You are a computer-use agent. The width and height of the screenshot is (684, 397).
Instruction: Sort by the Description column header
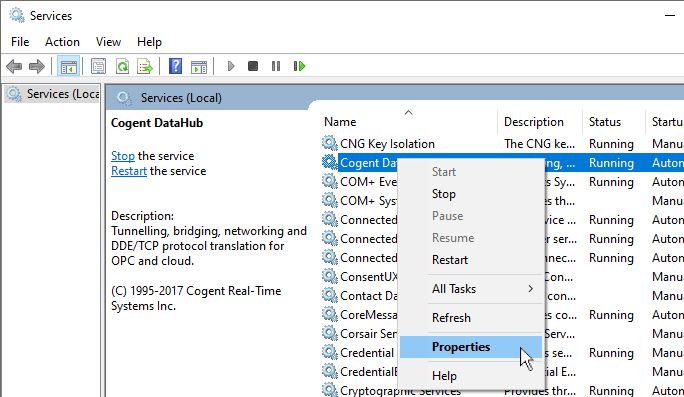[540, 122]
